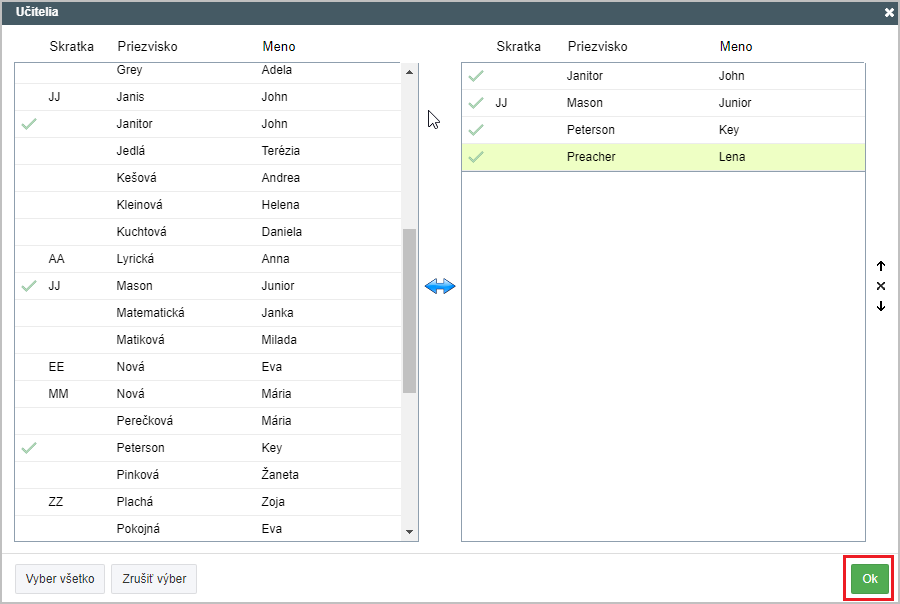Uncheck Mason Junior in left list
900x604 pixels.
[x=29, y=286]
